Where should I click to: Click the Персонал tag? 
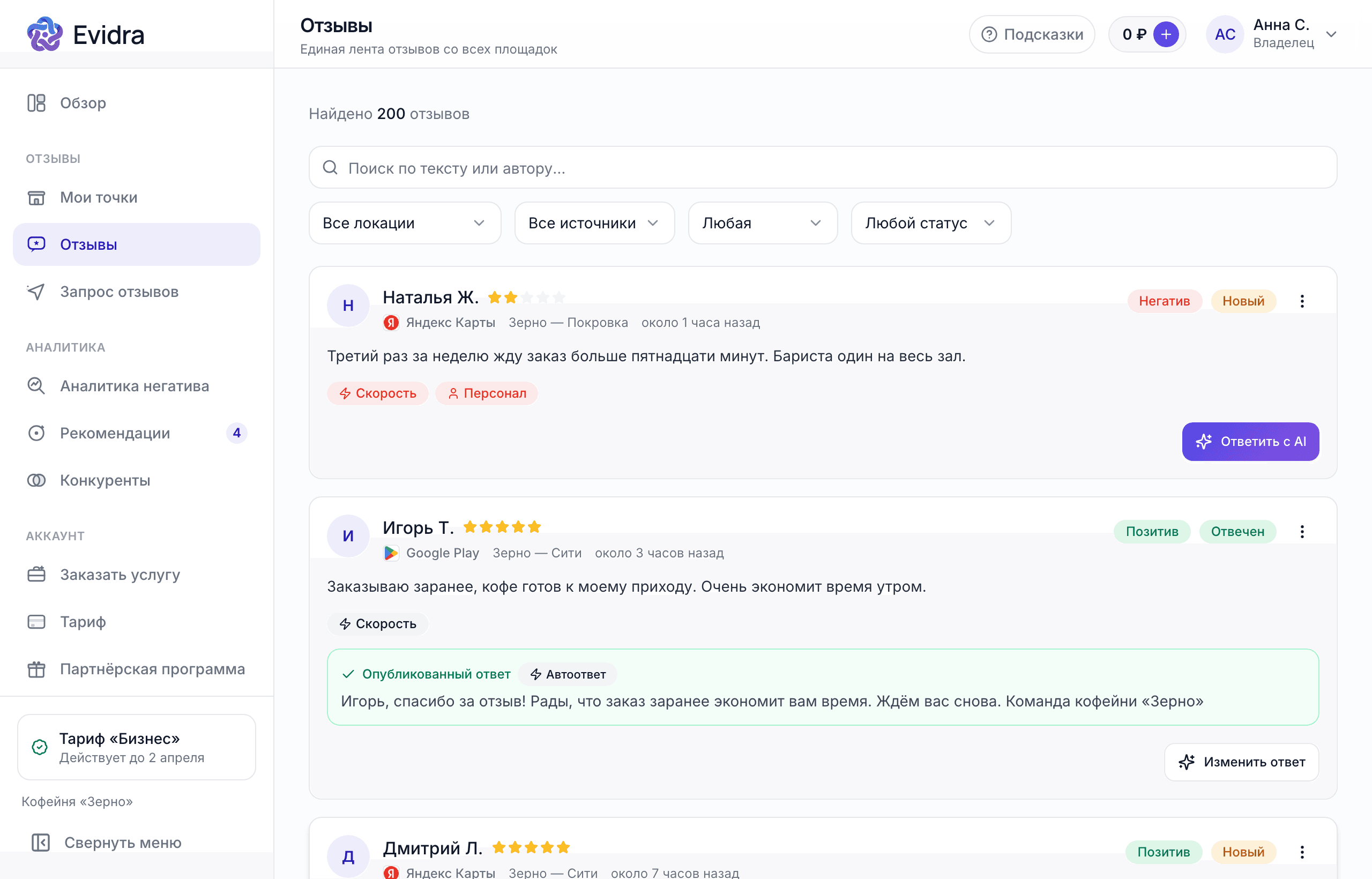pyautogui.click(x=486, y=393)
